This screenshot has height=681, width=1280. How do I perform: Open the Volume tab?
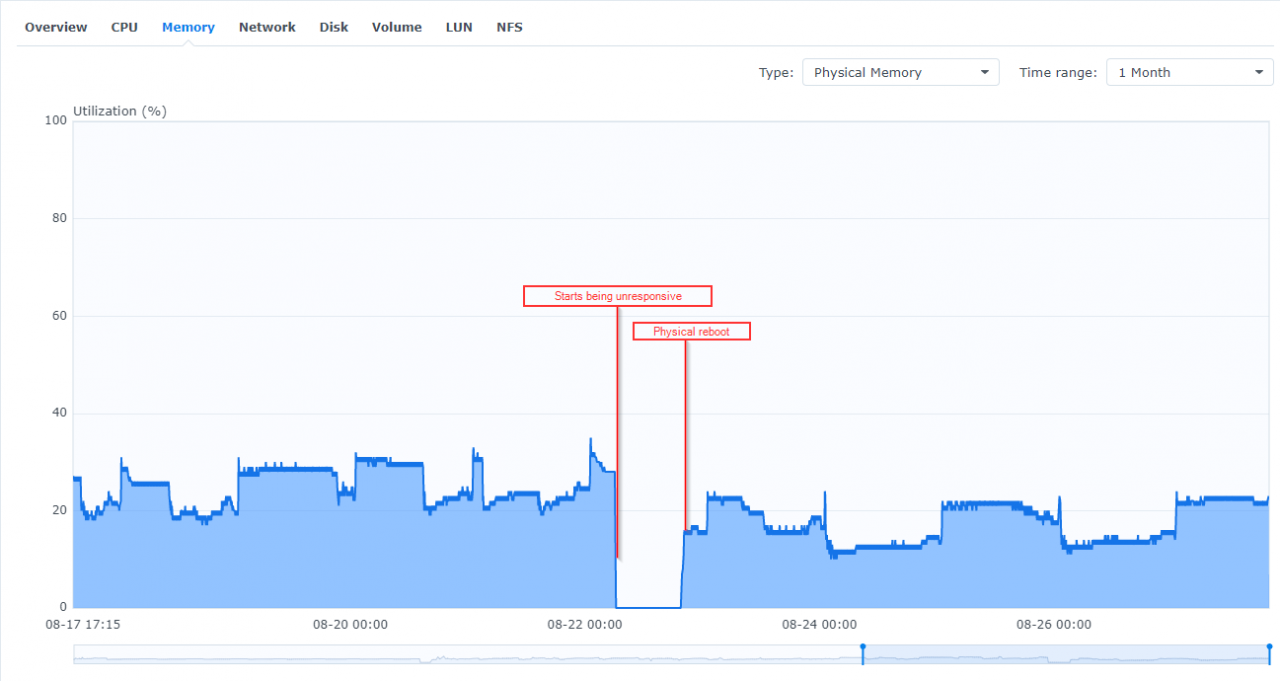pos(396,27)
